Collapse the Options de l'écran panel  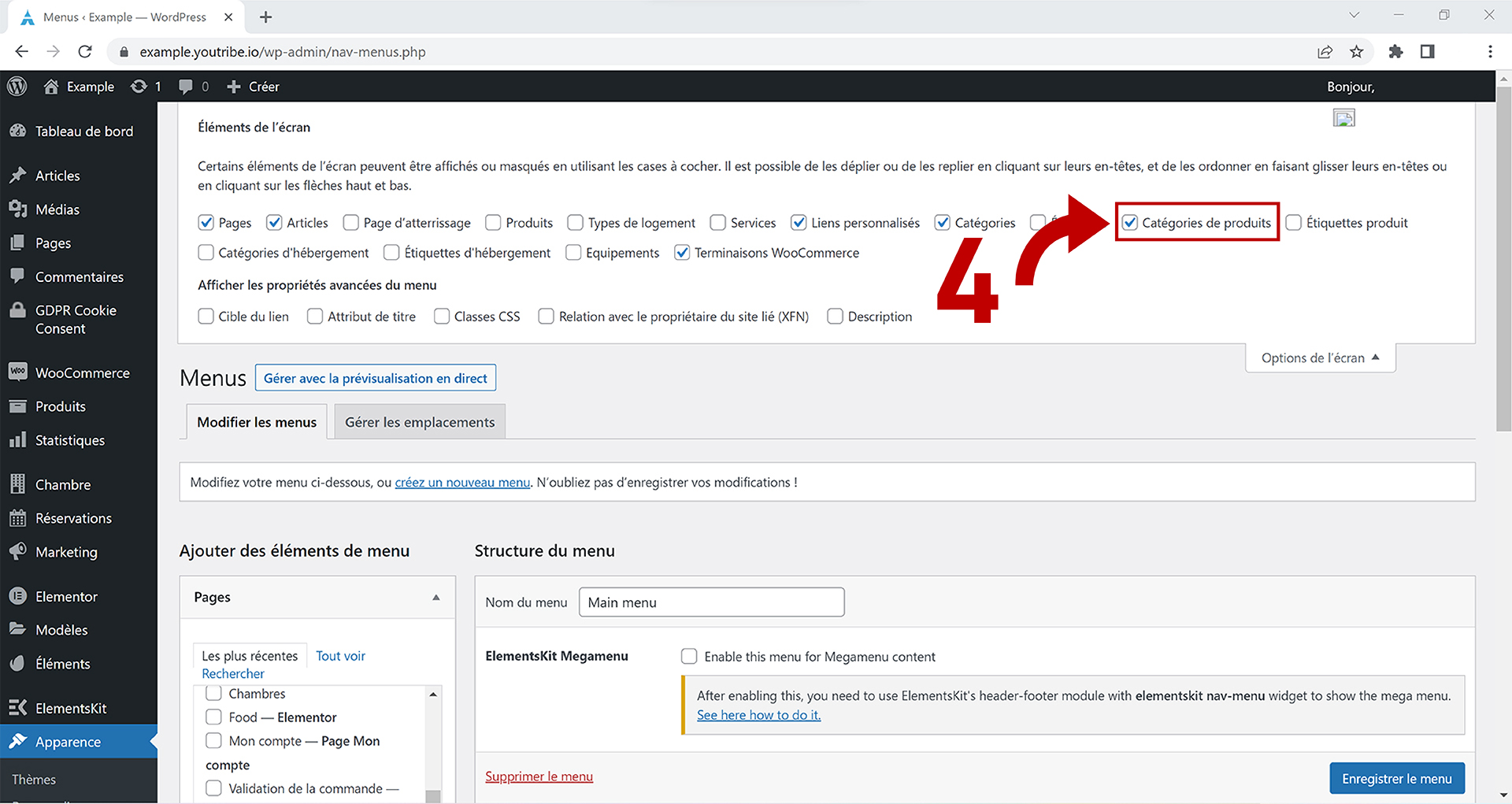pos(1320,358)
